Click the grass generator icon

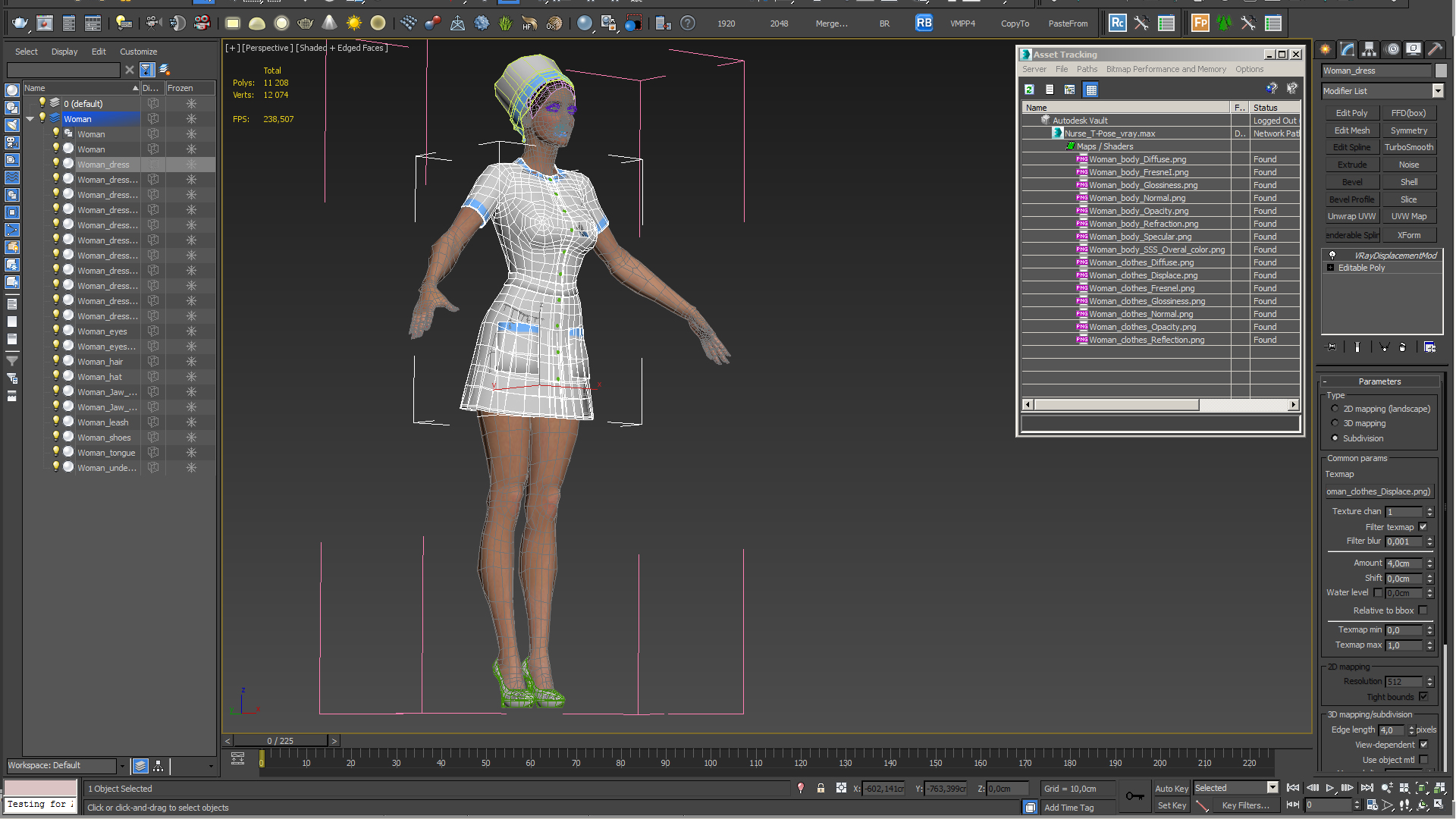pyautogui.click(x=506, y=24)
